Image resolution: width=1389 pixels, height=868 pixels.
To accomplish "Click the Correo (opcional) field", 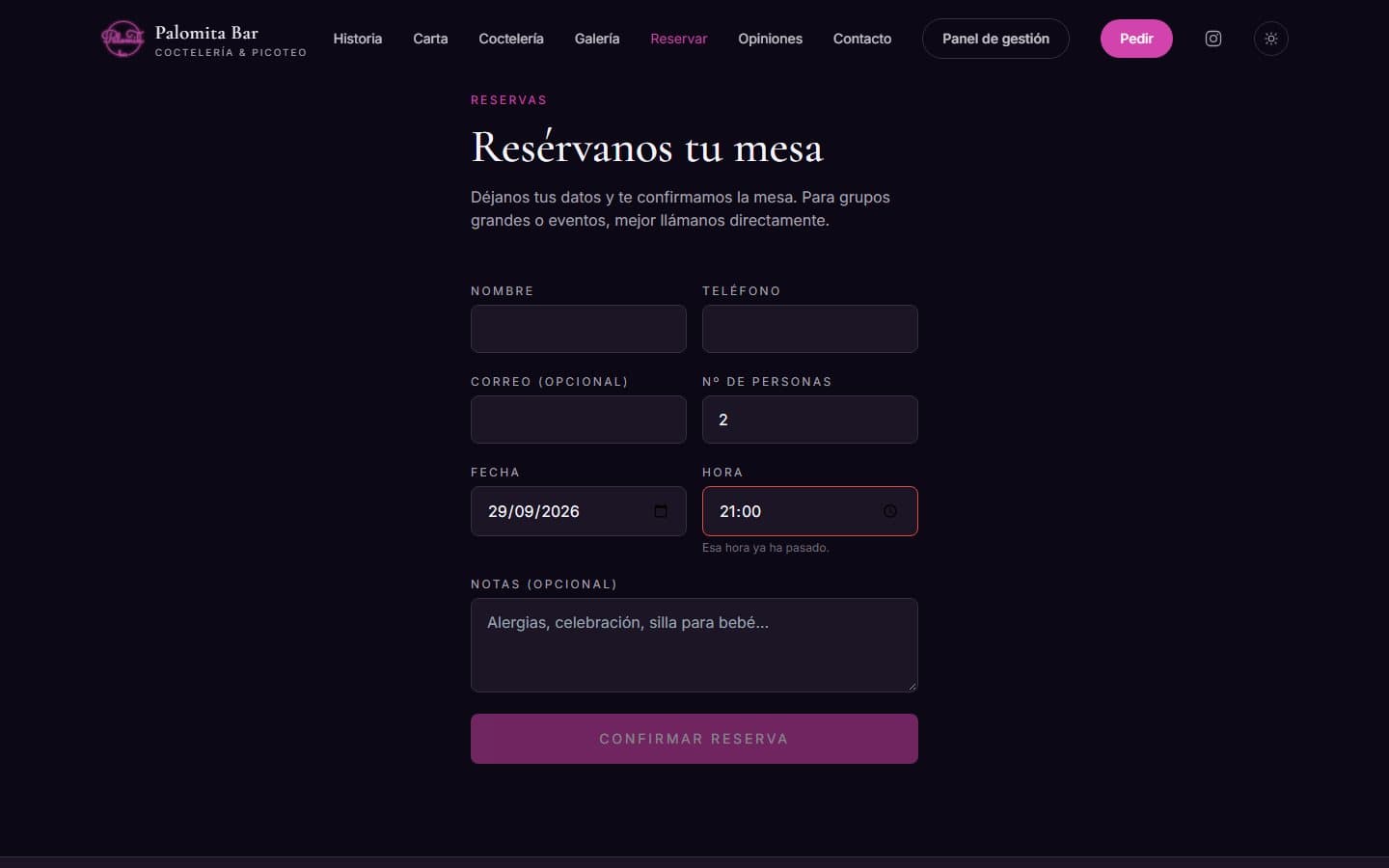I will pyautogui.click(x=579, y=420).
